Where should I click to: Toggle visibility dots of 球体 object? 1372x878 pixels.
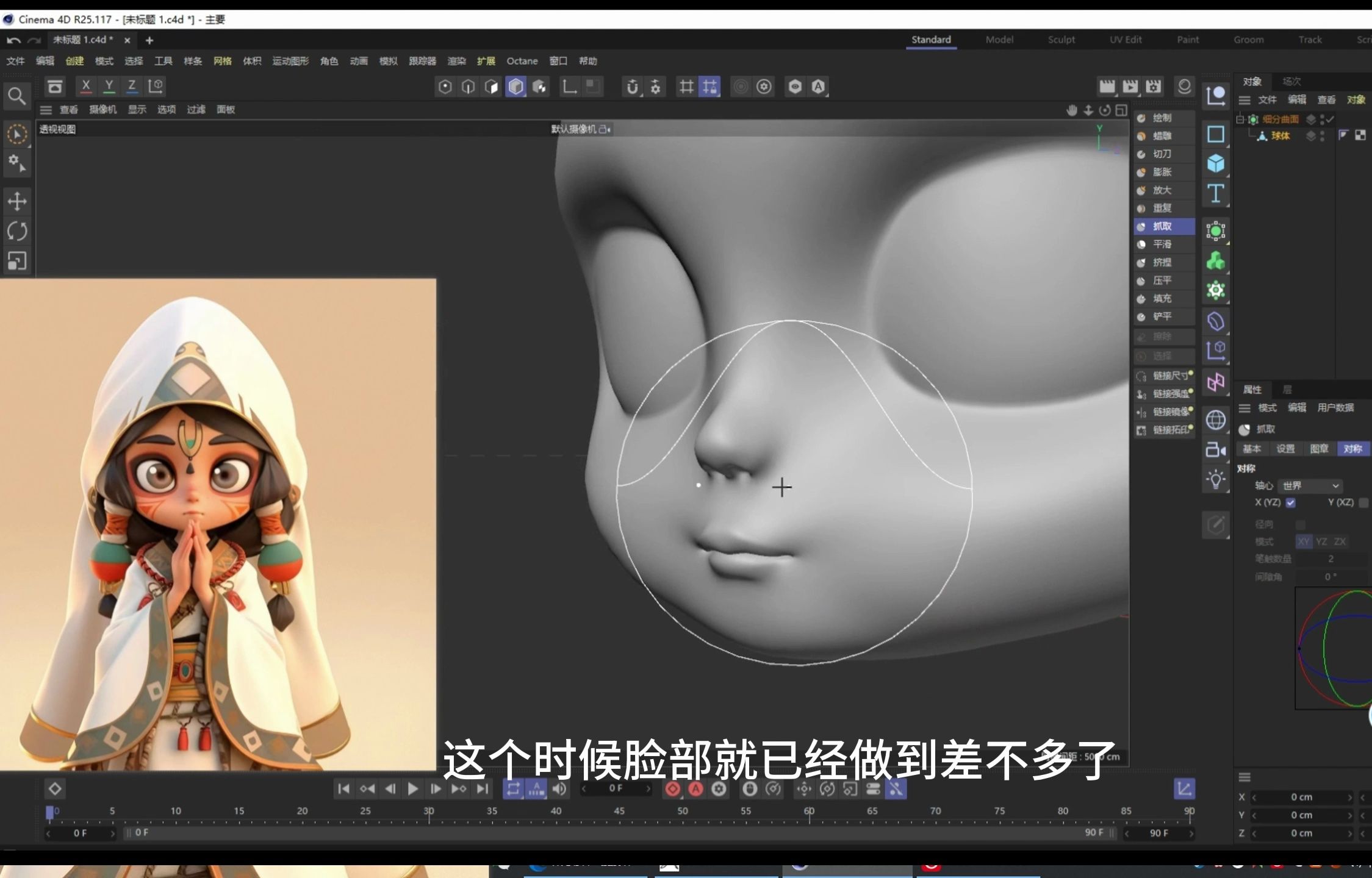[x=1323, y=136]
